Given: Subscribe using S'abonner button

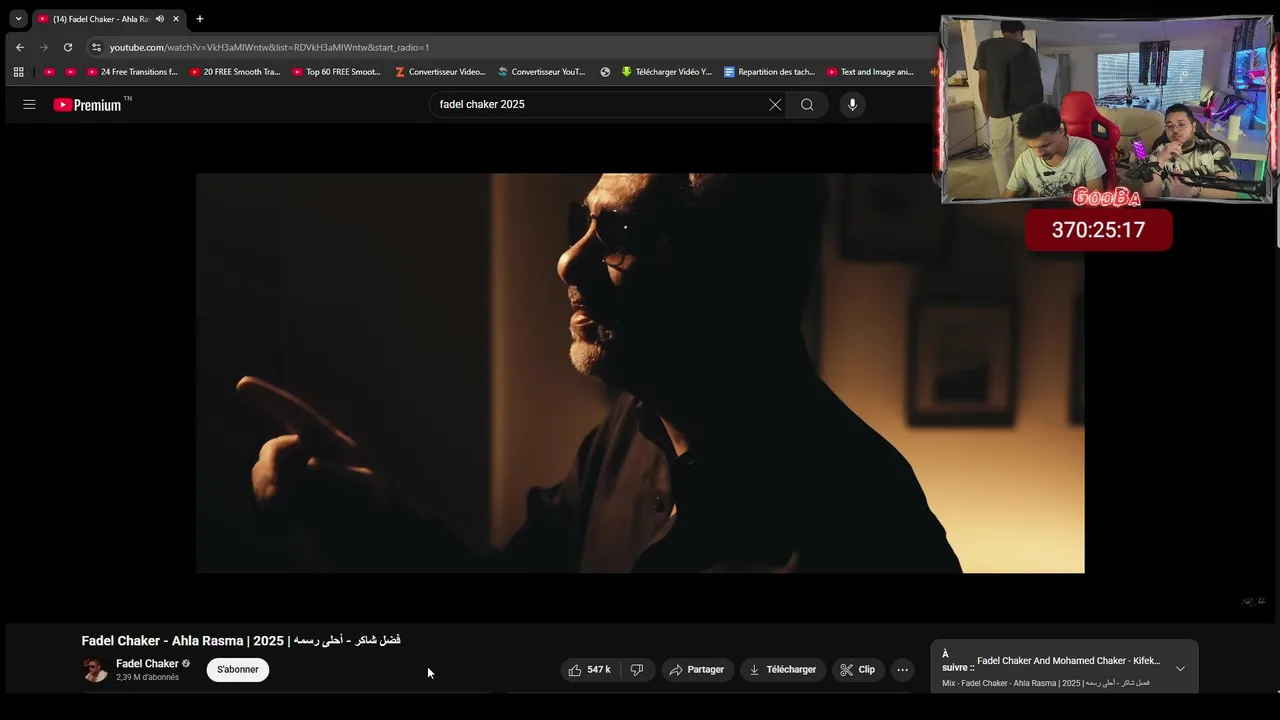Looking at the screenshot, I should [238, 670].
